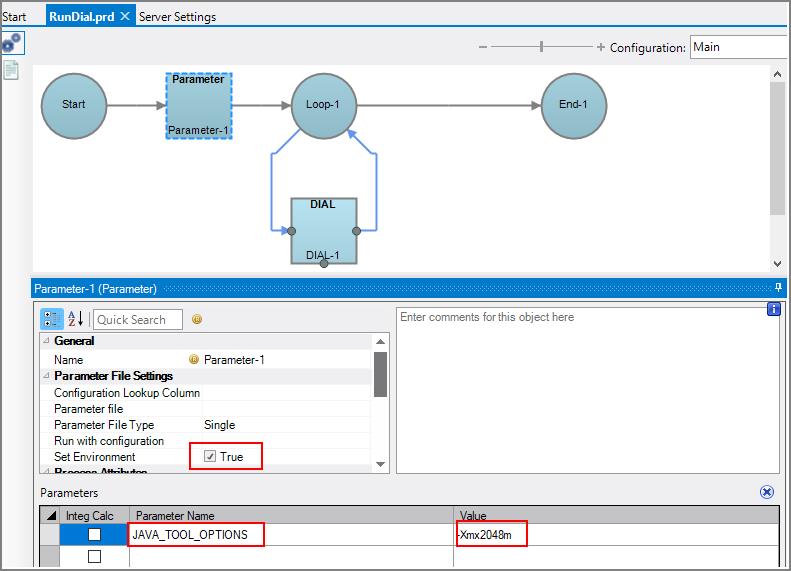Viewport: 791px width, 571px height.
Task: Switch to the Start tab
Action: [14, 17]
